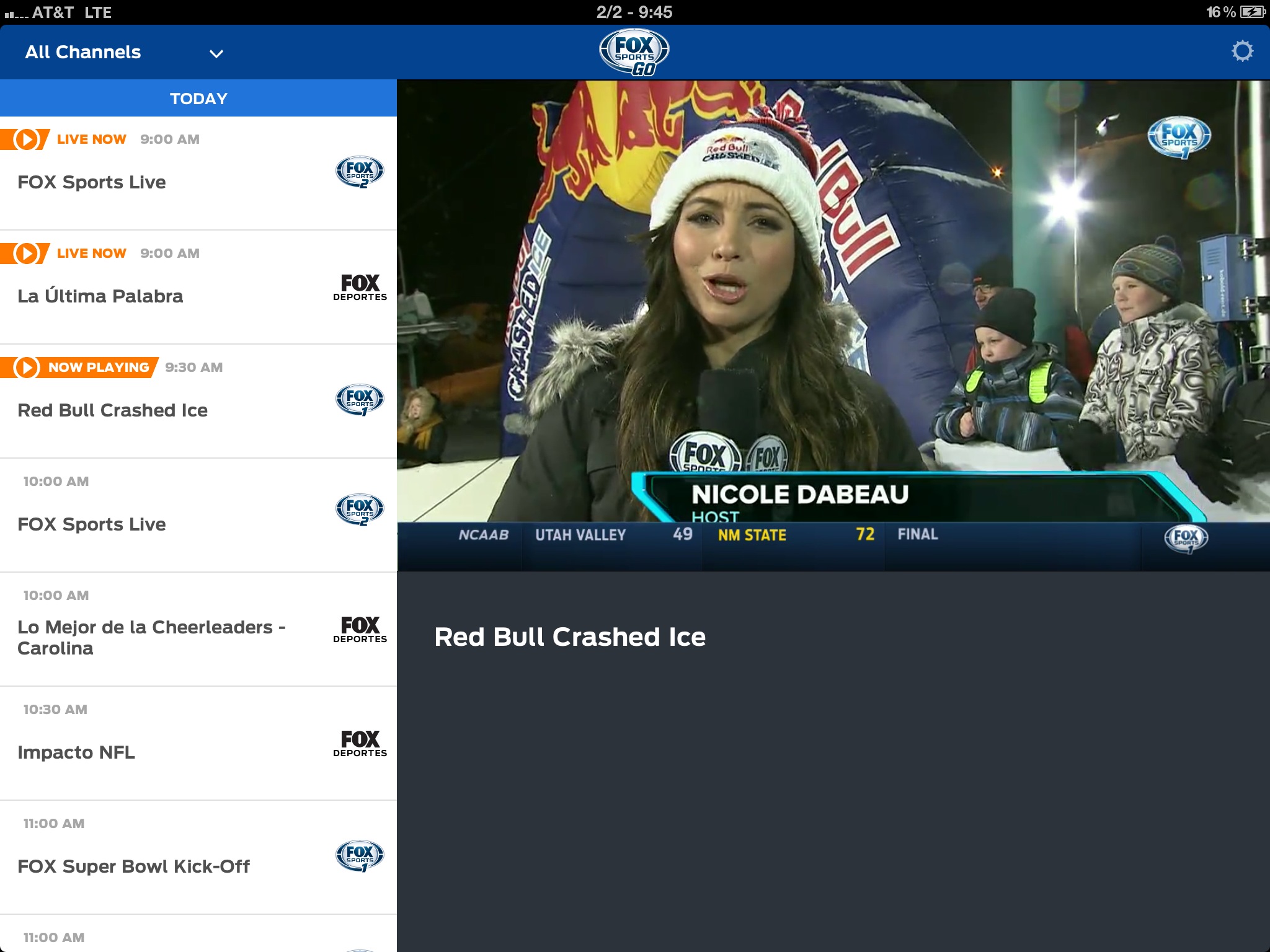Select the TODAY tab header
Image resolution: width=1270 pixels, height=952 pixels.
(x=198, y=99)
